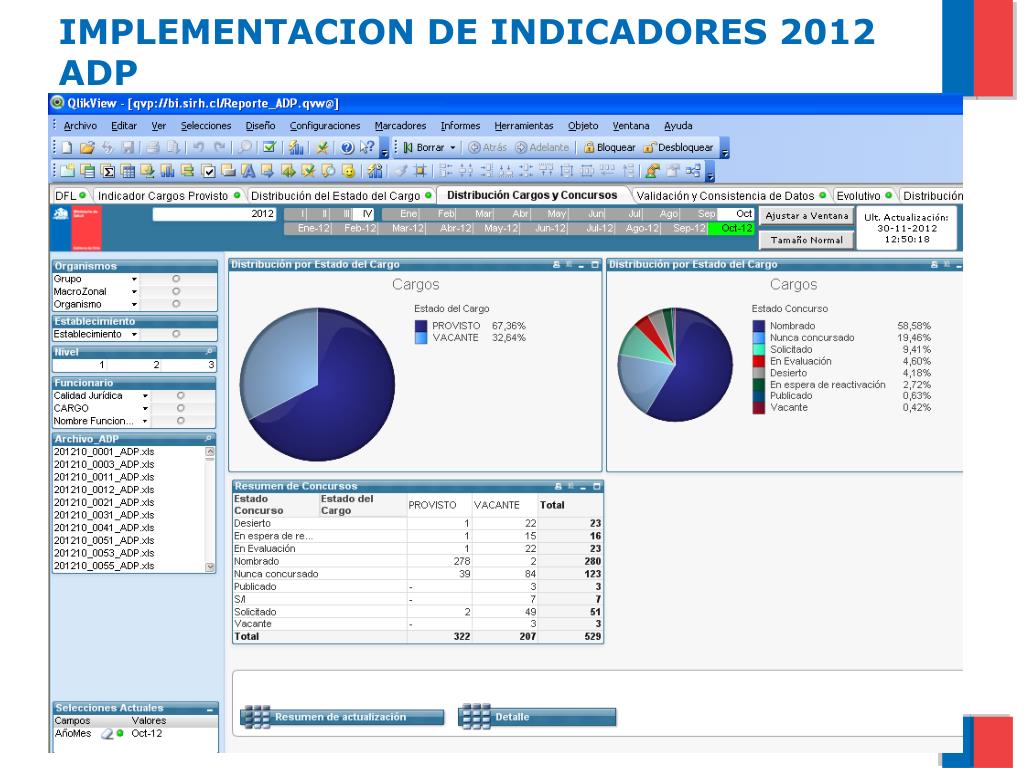This screenshot has width=1024, height=768.
Task: Switch to Validación y Consistencia de Datos tab
Action: pyautogui.click(x=731, y=196)
